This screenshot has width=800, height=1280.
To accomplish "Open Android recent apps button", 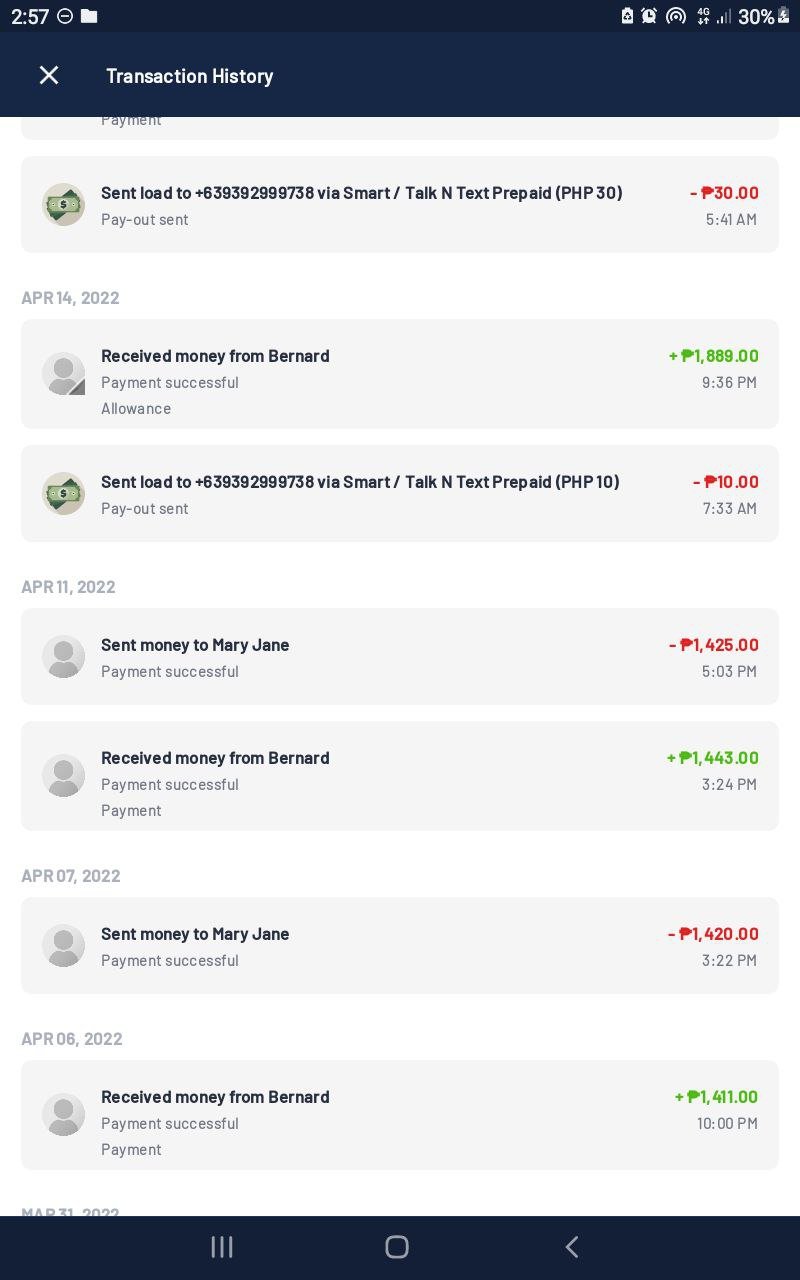I will (x=222, y=1246).
